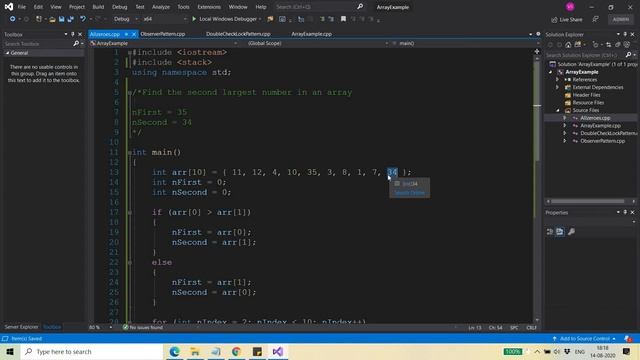Click the Save file icon

62,19
